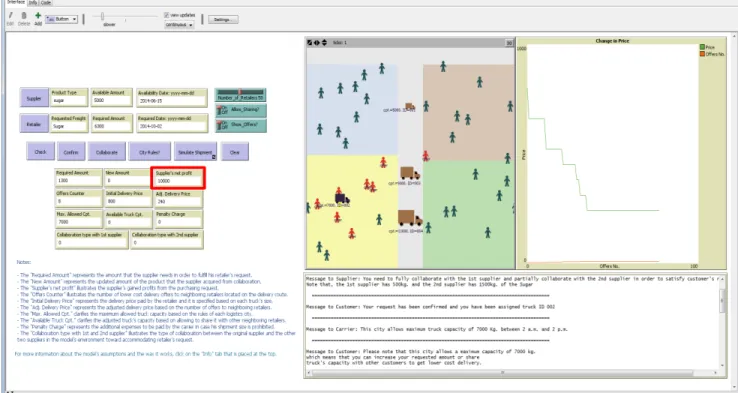Click the brown truck labeled ID=003
The height and width of the screenshot is (393, 738).
(409, 173)
